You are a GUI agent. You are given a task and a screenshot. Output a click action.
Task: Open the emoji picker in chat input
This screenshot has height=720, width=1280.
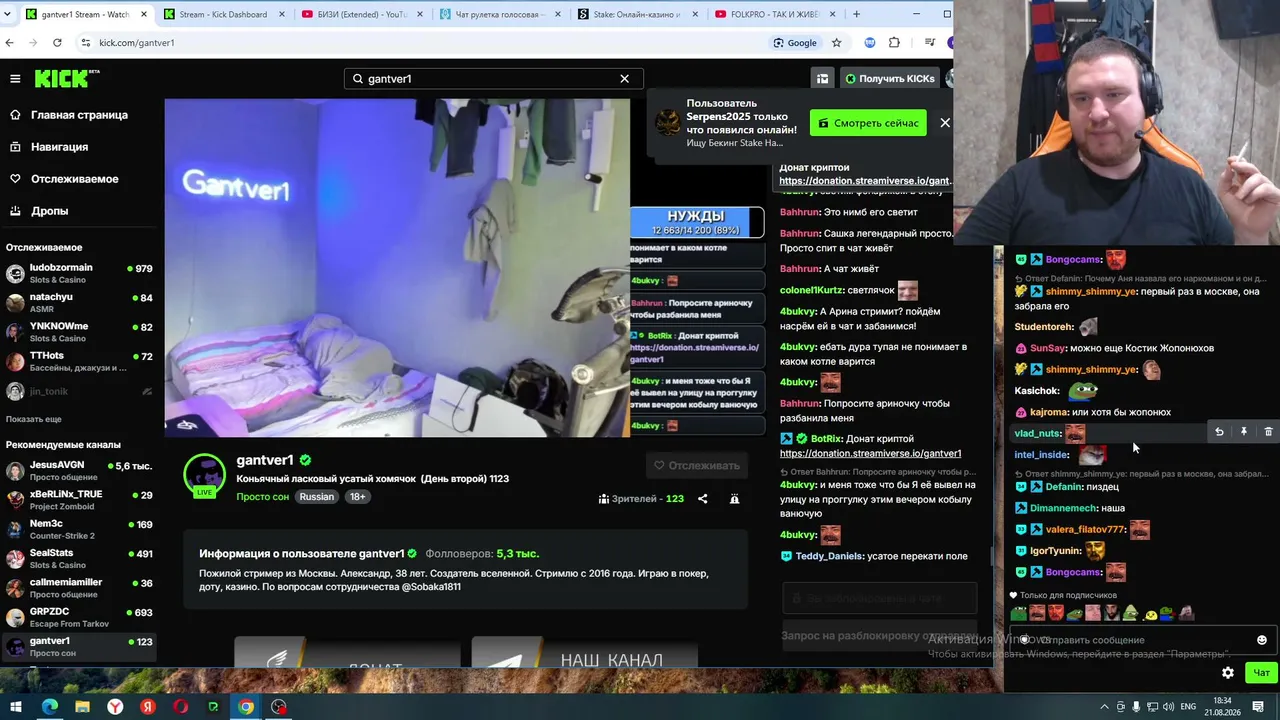(1262, 640)
